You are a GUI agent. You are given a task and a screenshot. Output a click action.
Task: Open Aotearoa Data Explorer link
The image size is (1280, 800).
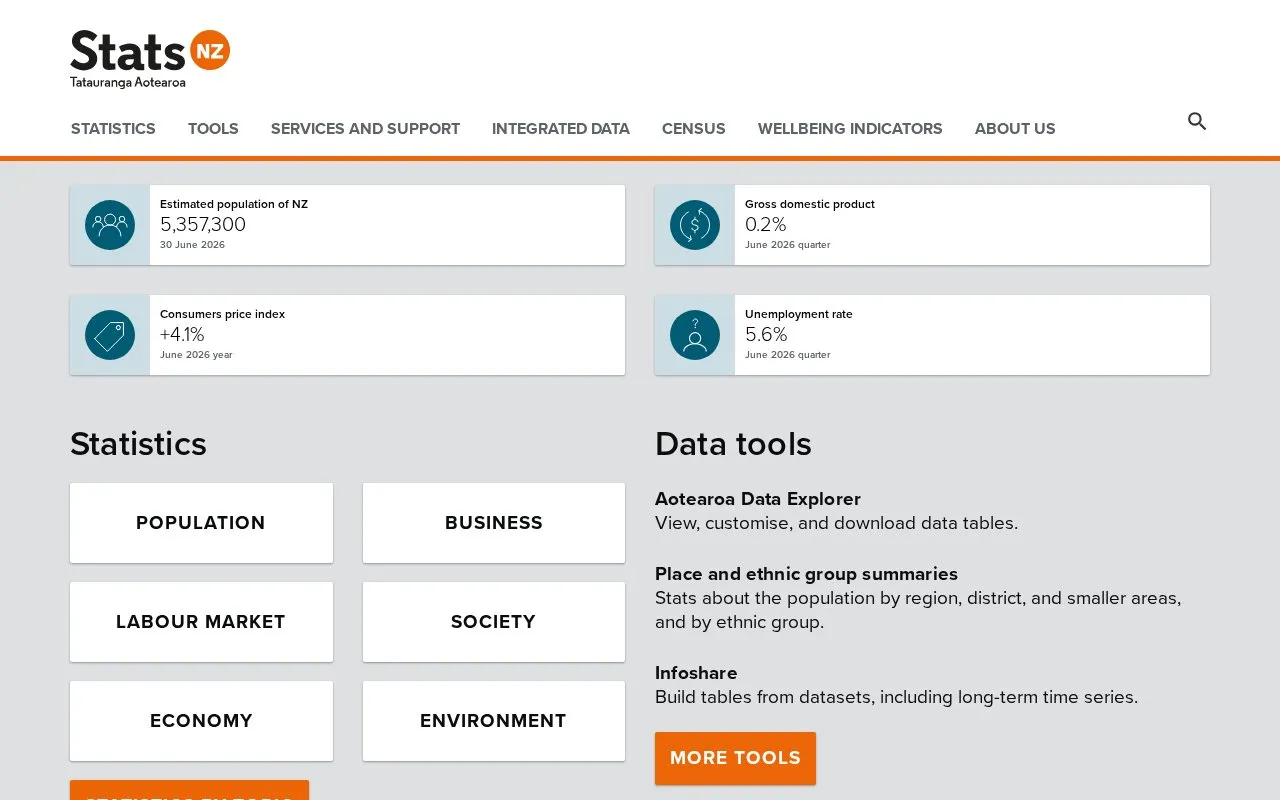758,499
